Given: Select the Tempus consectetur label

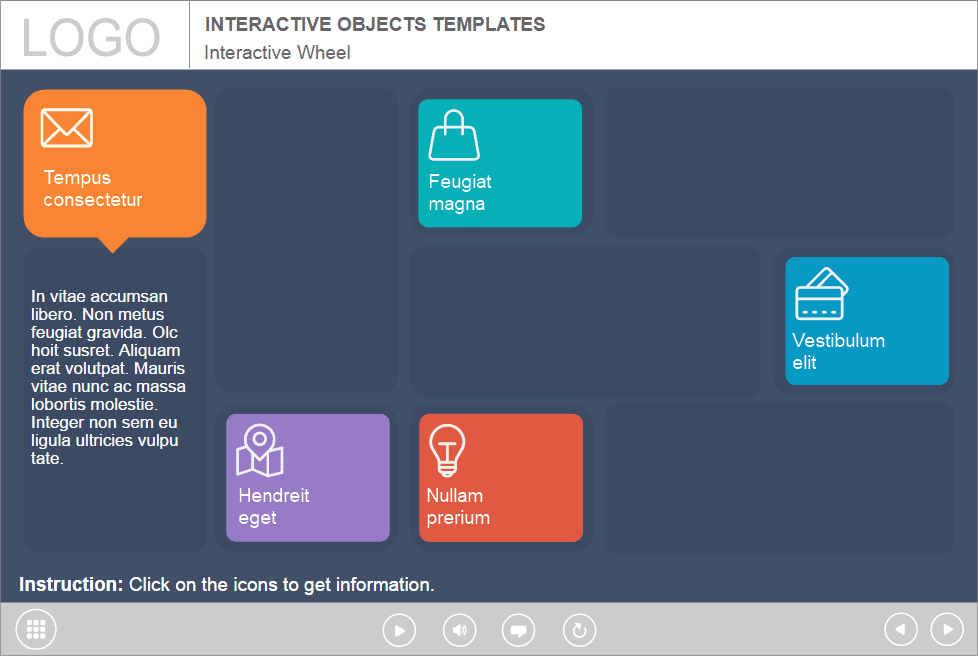Looking at the screenshot, I should (93, 189).
